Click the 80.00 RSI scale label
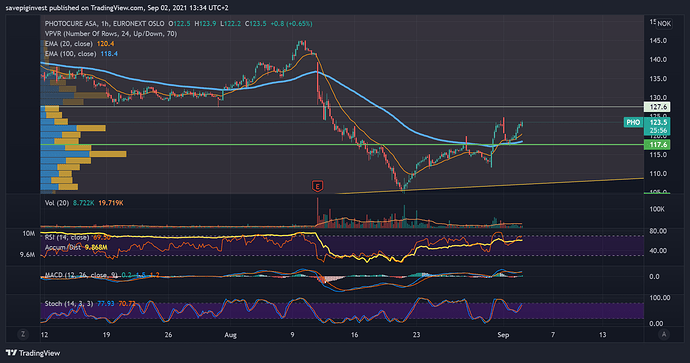The image size is (690, 363). click(x=658, y=231)
